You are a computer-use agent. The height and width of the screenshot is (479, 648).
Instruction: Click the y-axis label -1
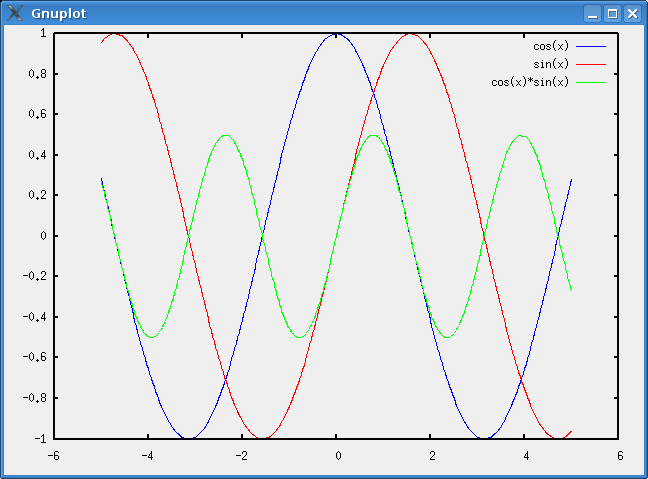pos(38,438)
